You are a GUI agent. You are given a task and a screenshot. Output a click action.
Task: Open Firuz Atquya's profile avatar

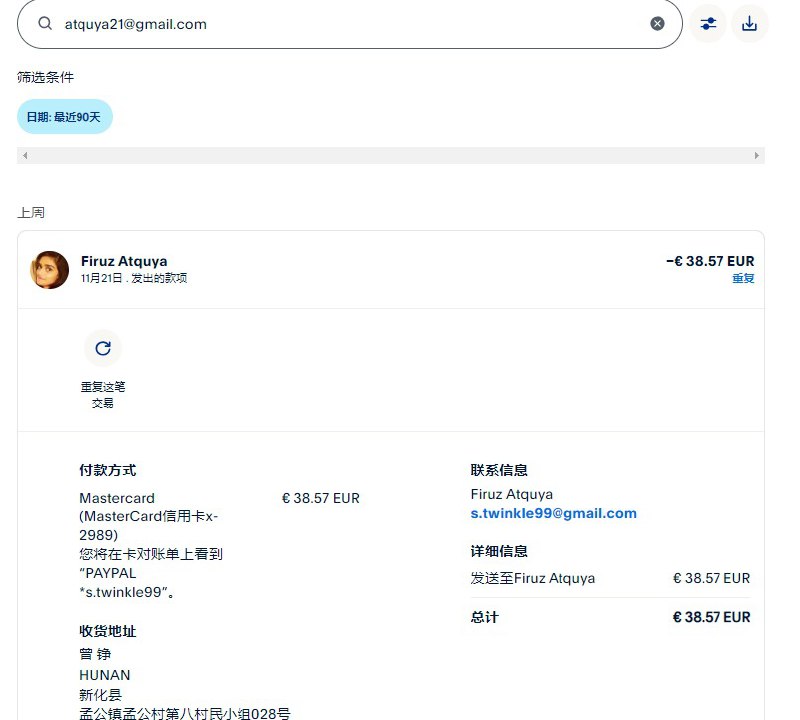point(50,270)
